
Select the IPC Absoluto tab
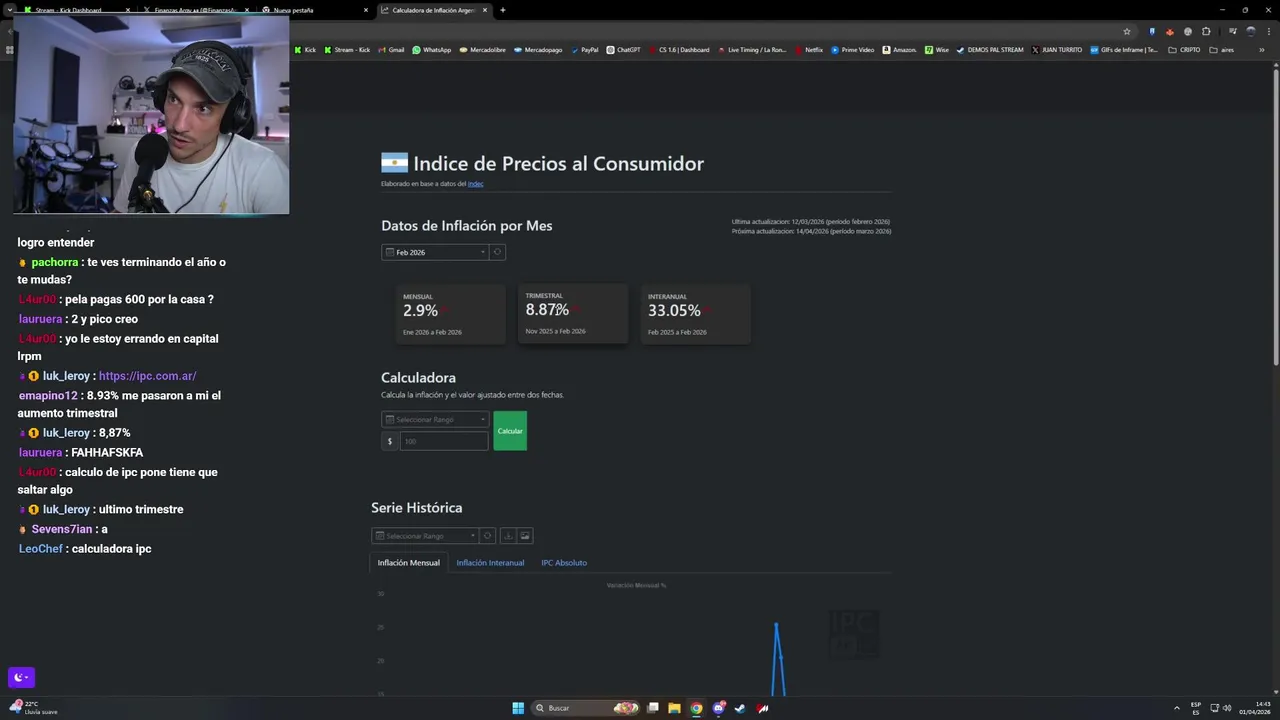[x=564, y=563]
